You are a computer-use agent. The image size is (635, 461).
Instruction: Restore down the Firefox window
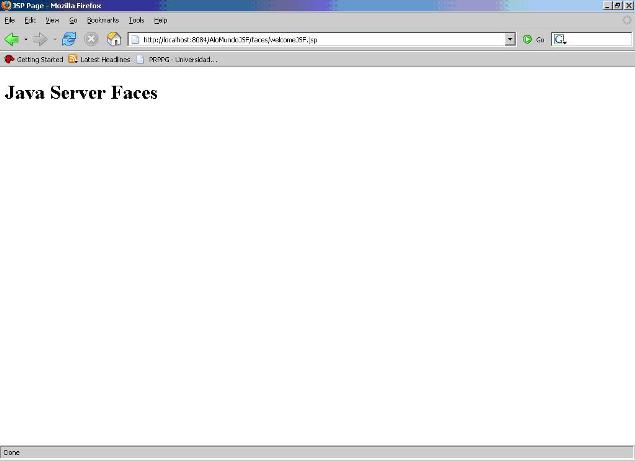coord(618,5)
